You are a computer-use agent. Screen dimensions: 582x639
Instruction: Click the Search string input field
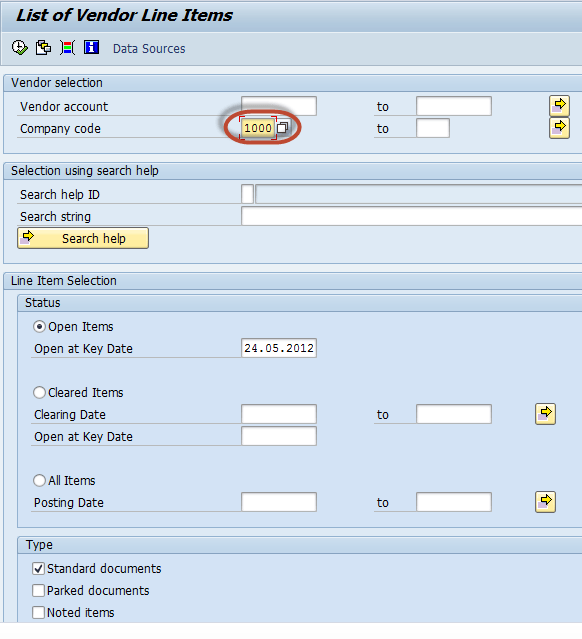412,216
